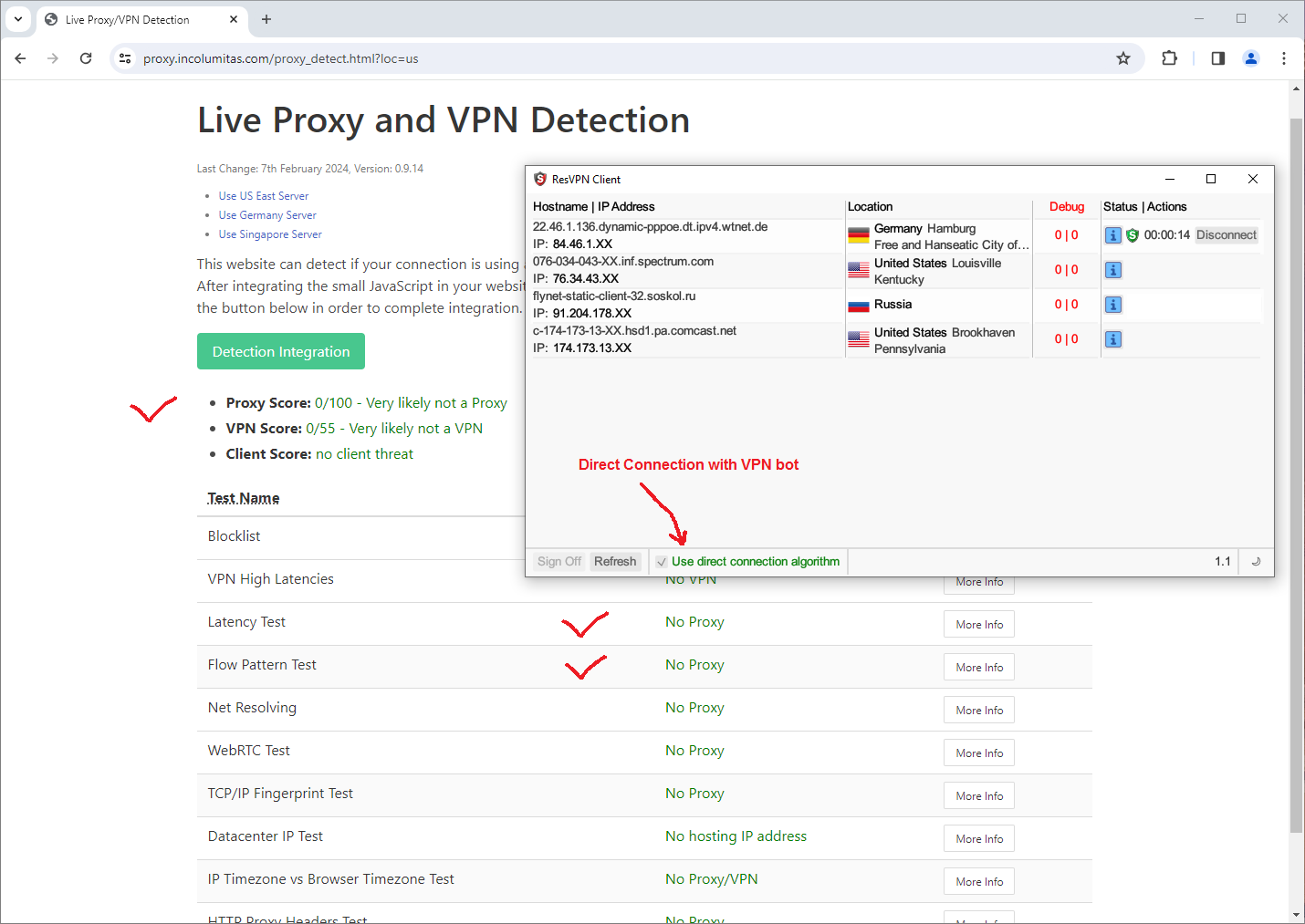Click Detection Integration button
Image resolution: width=1305 pixels, height=924 pixels.
pyautogui.click(x=281, y=351)
